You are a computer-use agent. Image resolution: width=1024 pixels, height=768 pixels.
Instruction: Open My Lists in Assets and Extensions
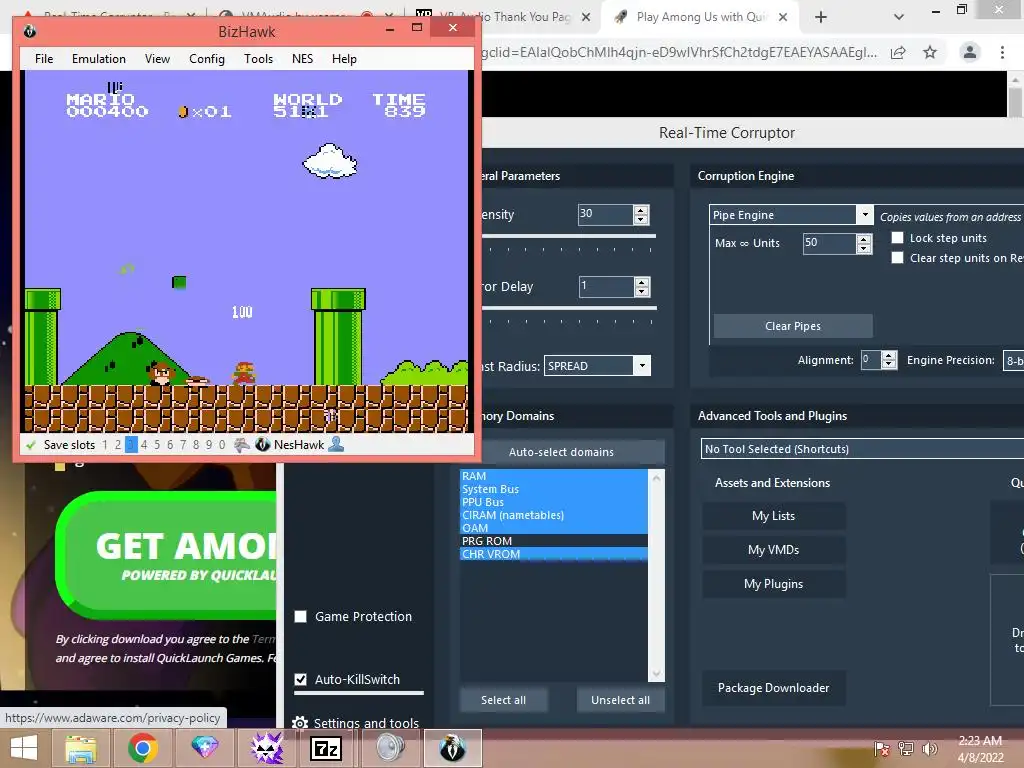click(774, 516)
